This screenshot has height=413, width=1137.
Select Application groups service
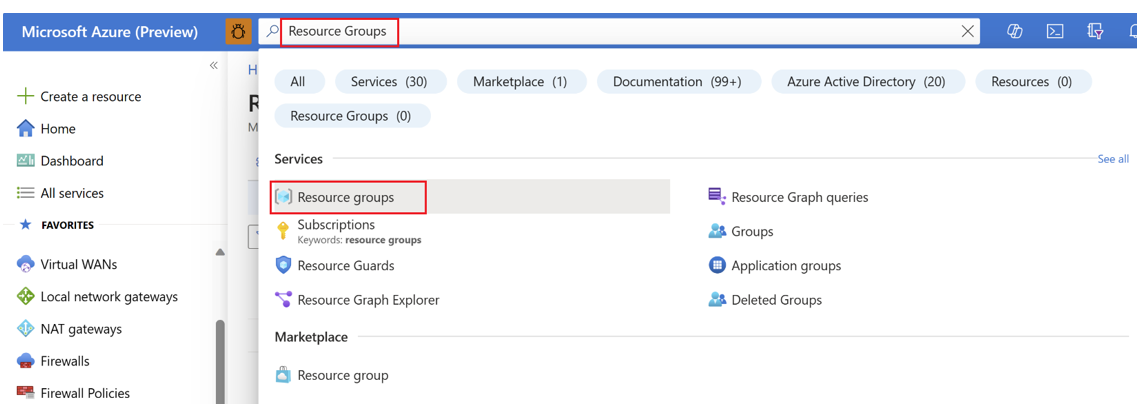click(x=785, y=266)
